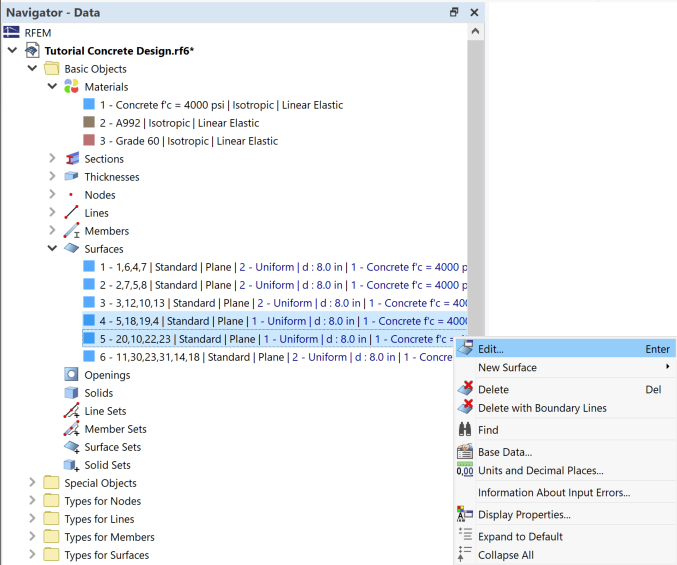Viewport: 677px width, 565px height.
Task: Collapse the Surfaces node
Action: [52, 248]
